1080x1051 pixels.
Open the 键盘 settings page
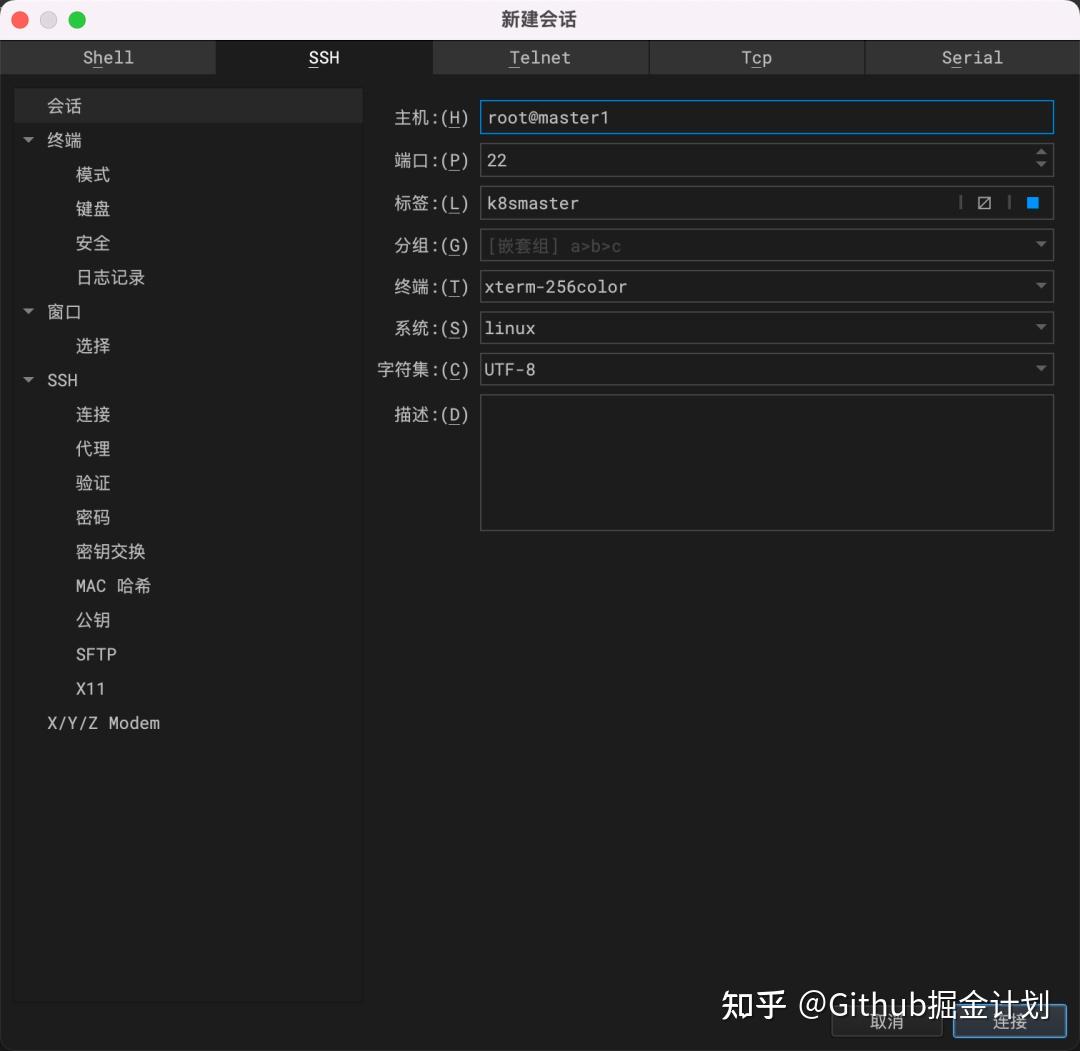(93, 209)
